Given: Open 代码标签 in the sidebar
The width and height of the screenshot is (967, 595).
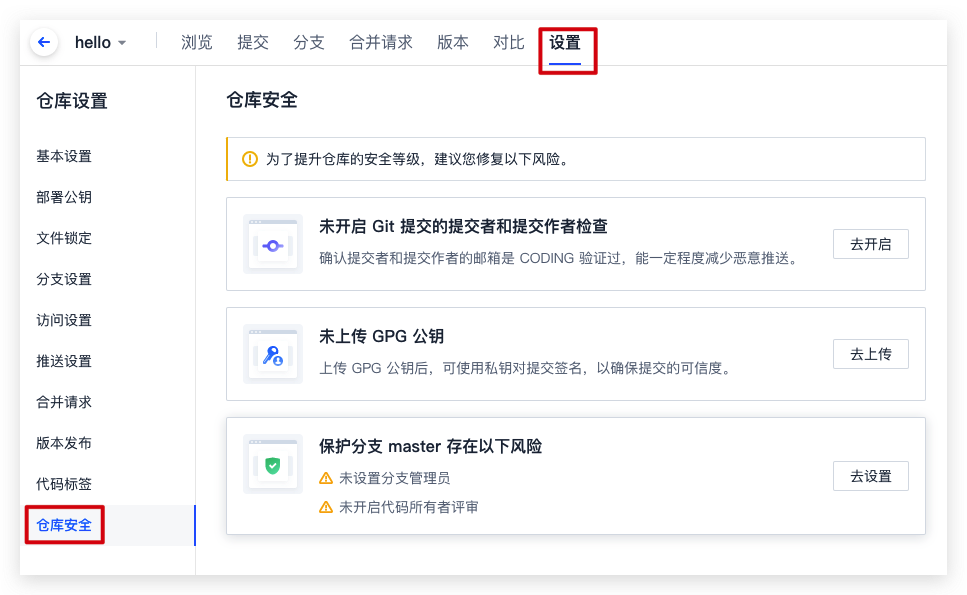Looking at the screenshot, I should tap(64, 484).
